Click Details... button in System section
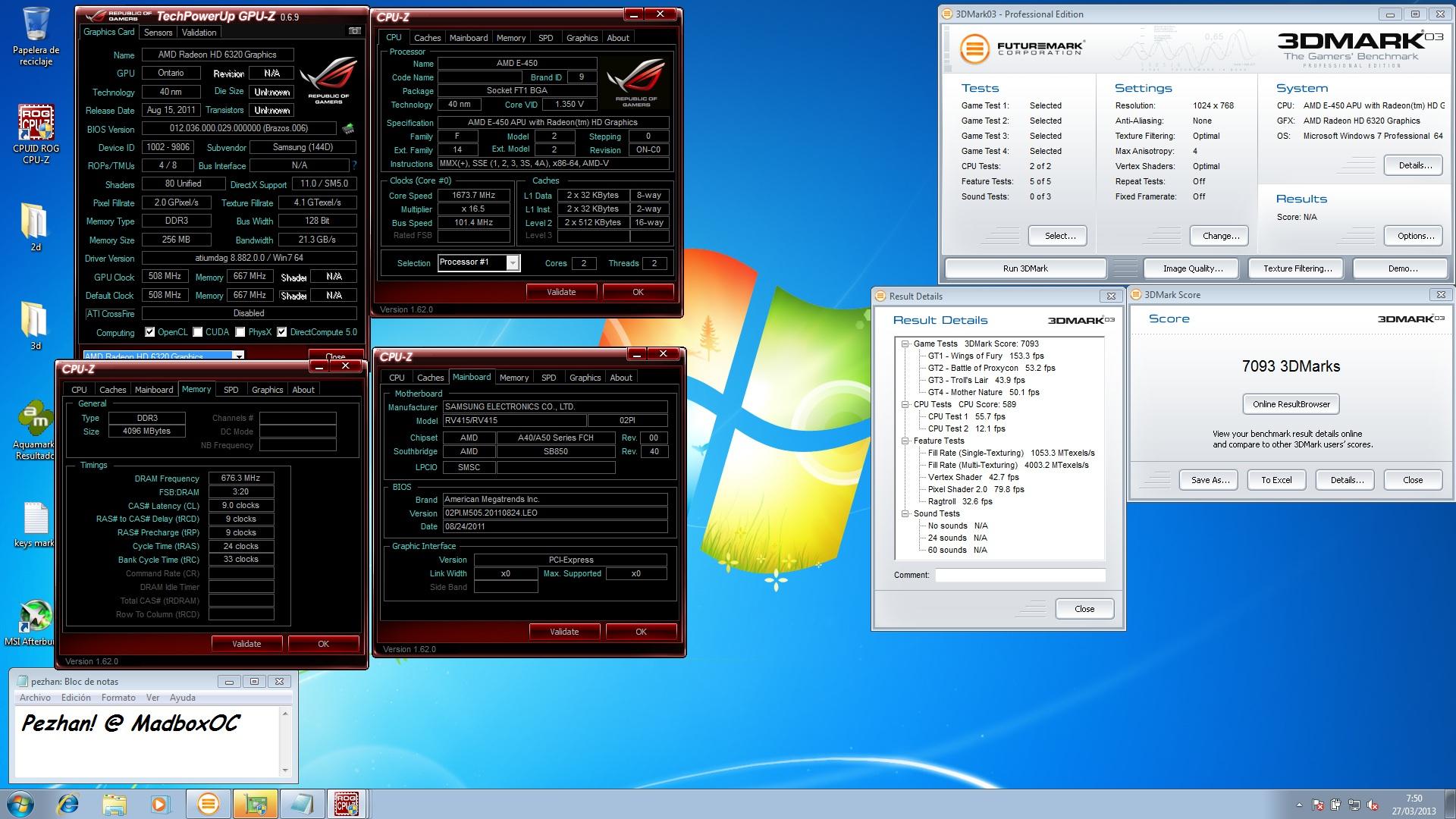1456x819 pixels. click(1414, 165)
